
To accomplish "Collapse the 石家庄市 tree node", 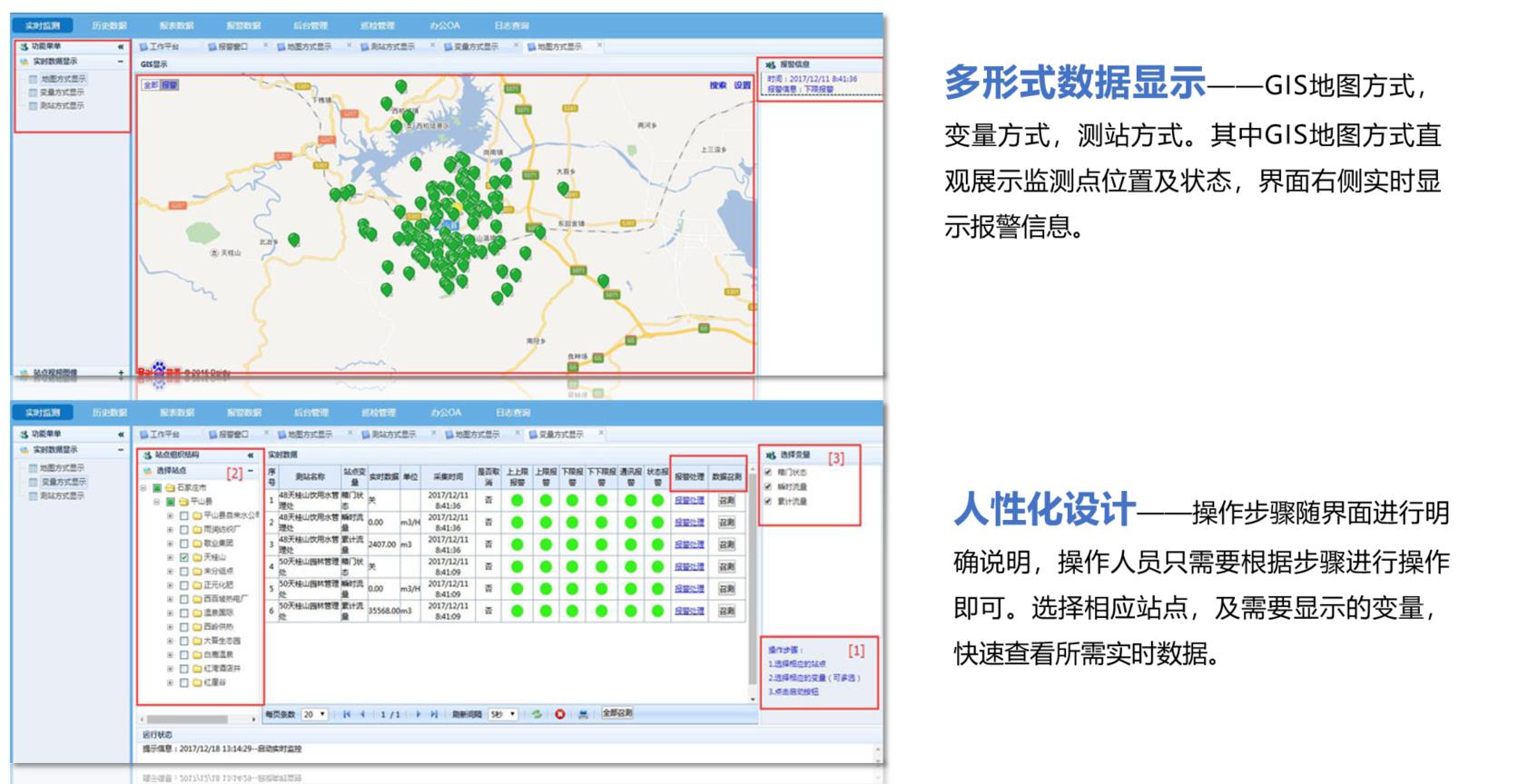I will pos(143,488).
